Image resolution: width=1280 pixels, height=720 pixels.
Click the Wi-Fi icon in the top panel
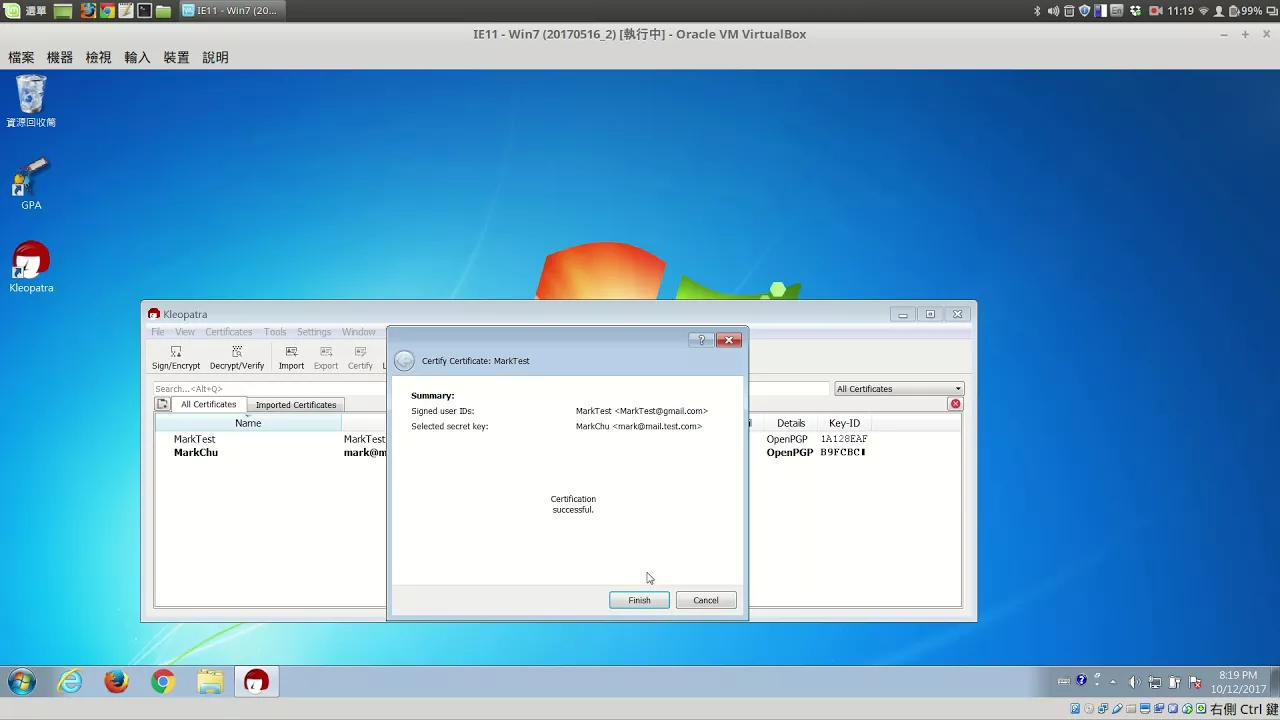[1204, 11]
